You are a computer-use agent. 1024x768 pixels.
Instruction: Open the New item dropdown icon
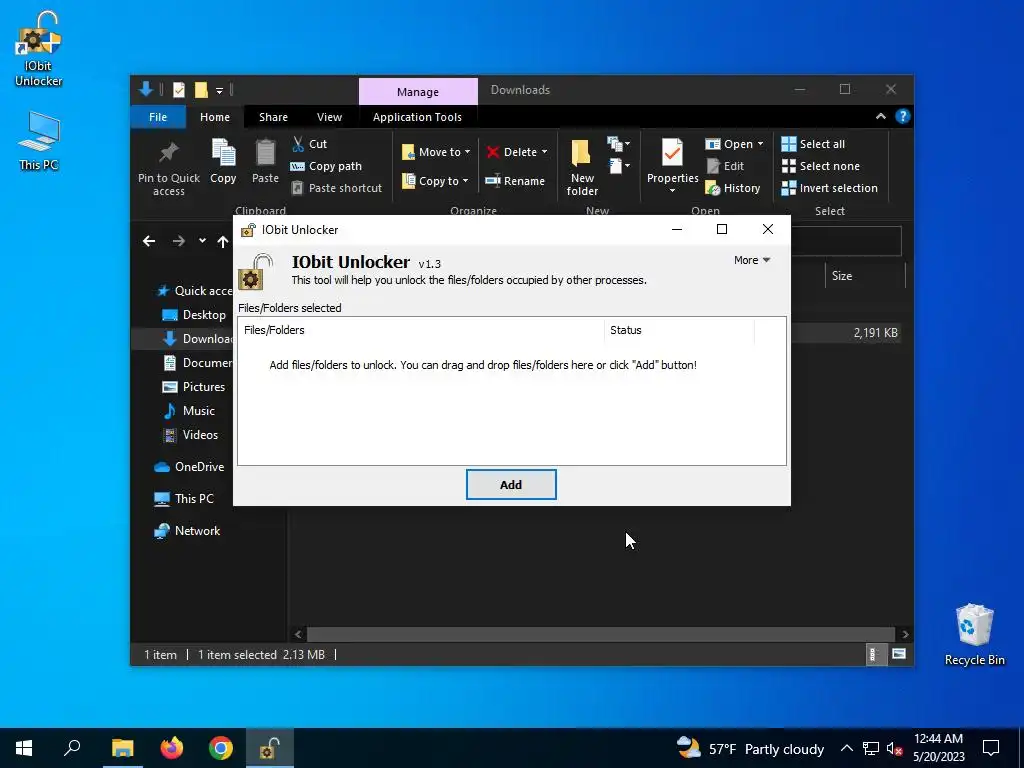coord(618,144)
